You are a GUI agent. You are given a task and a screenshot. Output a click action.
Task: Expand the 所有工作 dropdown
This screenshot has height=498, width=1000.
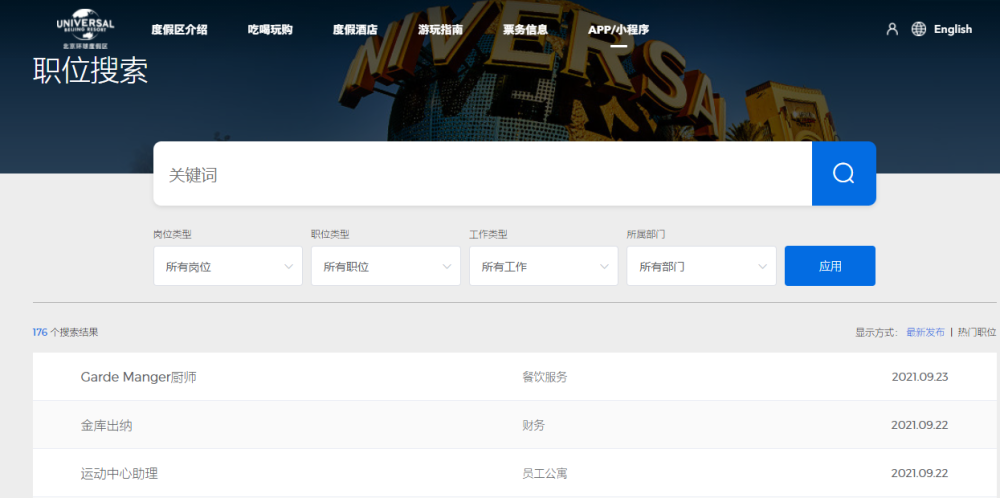coord(543,267)
